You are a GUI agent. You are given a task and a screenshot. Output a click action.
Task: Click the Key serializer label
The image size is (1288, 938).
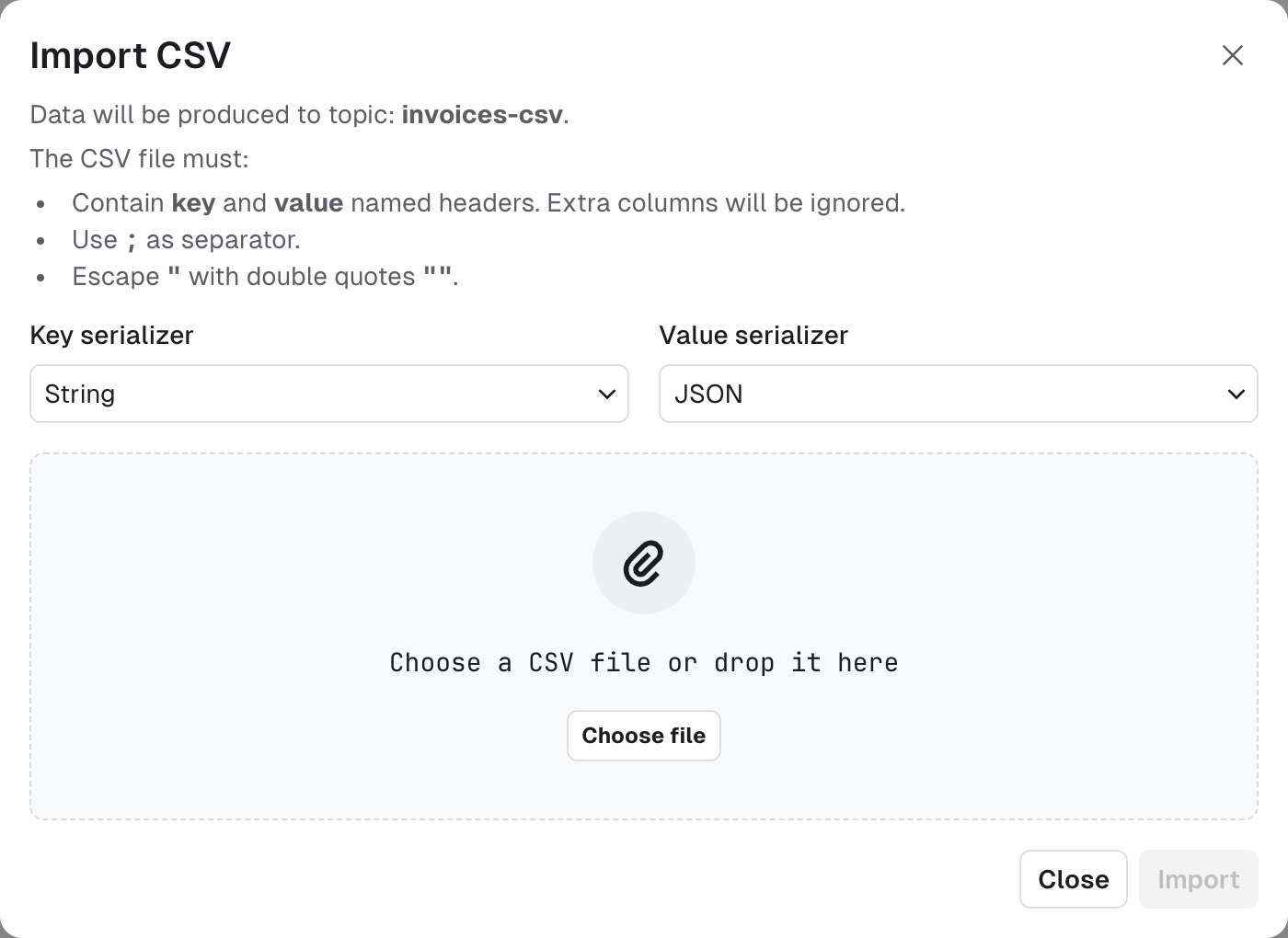coord(112,336)
